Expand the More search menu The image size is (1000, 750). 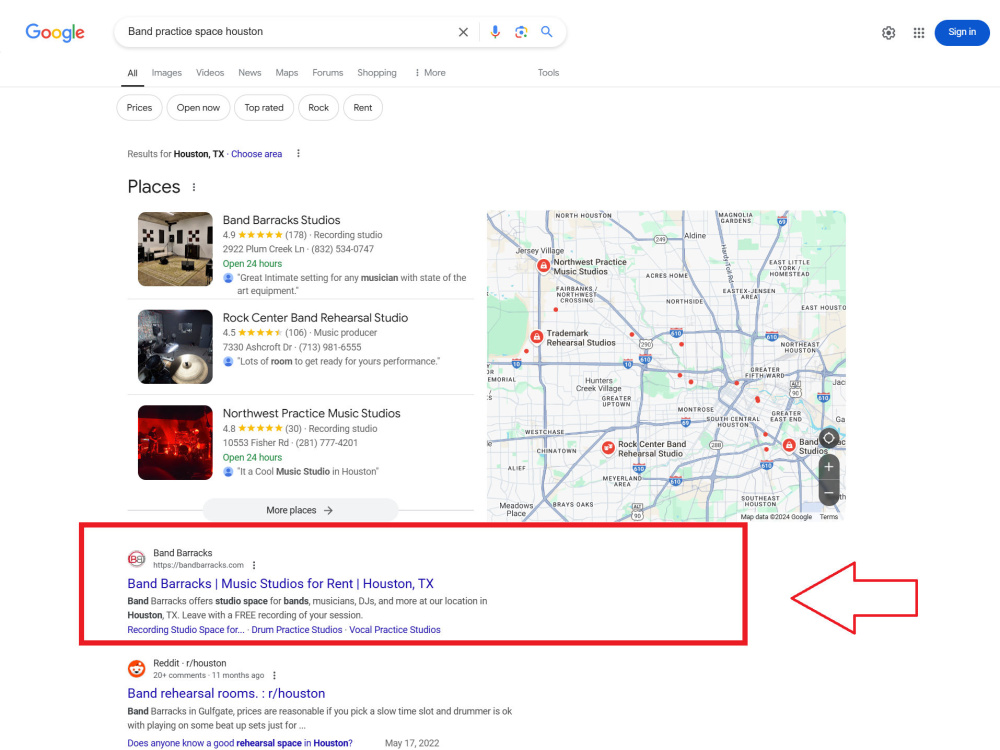(430, 73)
